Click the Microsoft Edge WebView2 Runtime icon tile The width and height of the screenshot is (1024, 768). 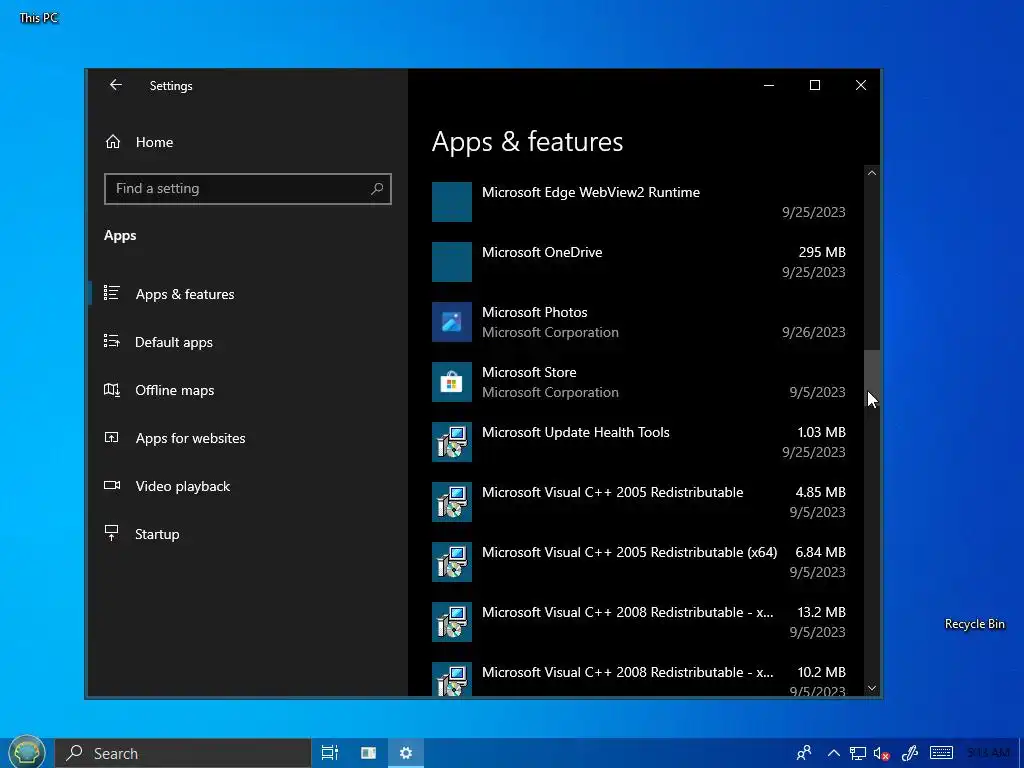click(x=452, y=202)
